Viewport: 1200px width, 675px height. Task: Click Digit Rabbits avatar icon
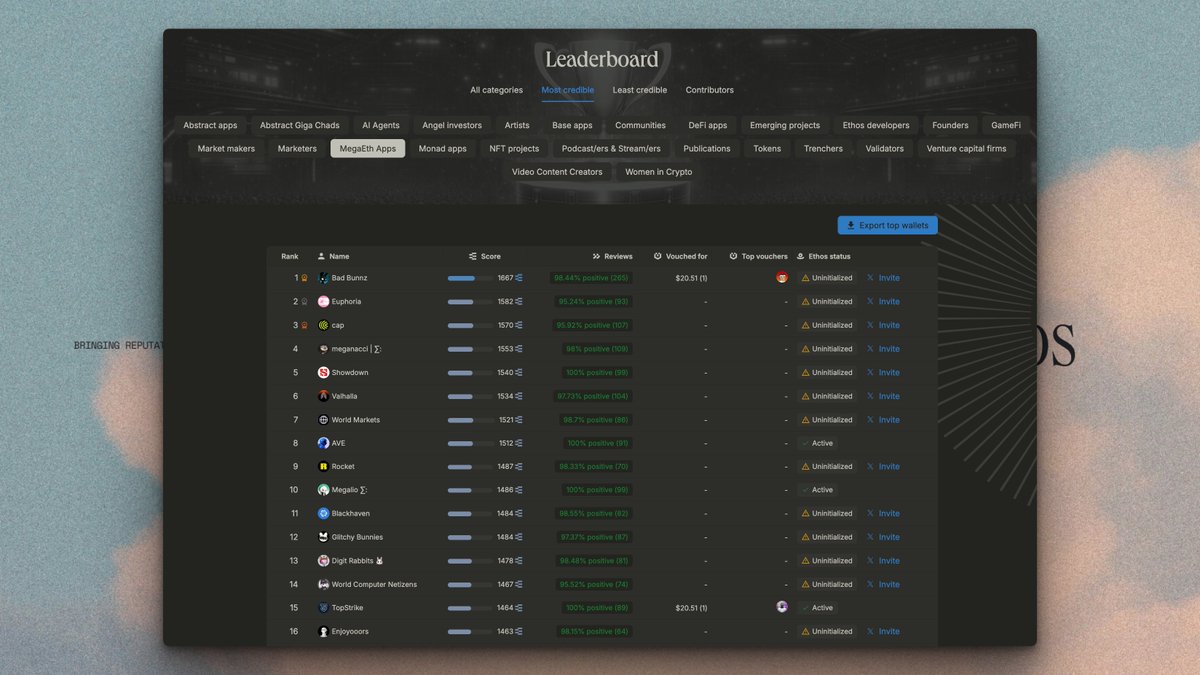323,561
